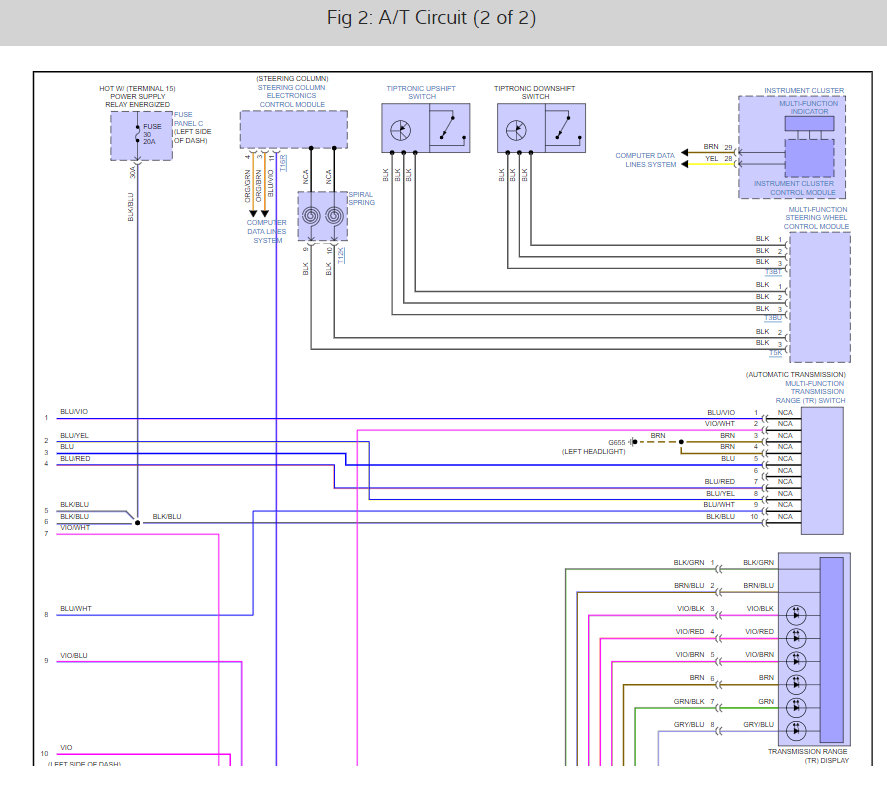Click the GRY/BLU LED symbol in TR display

coord(796,730)
